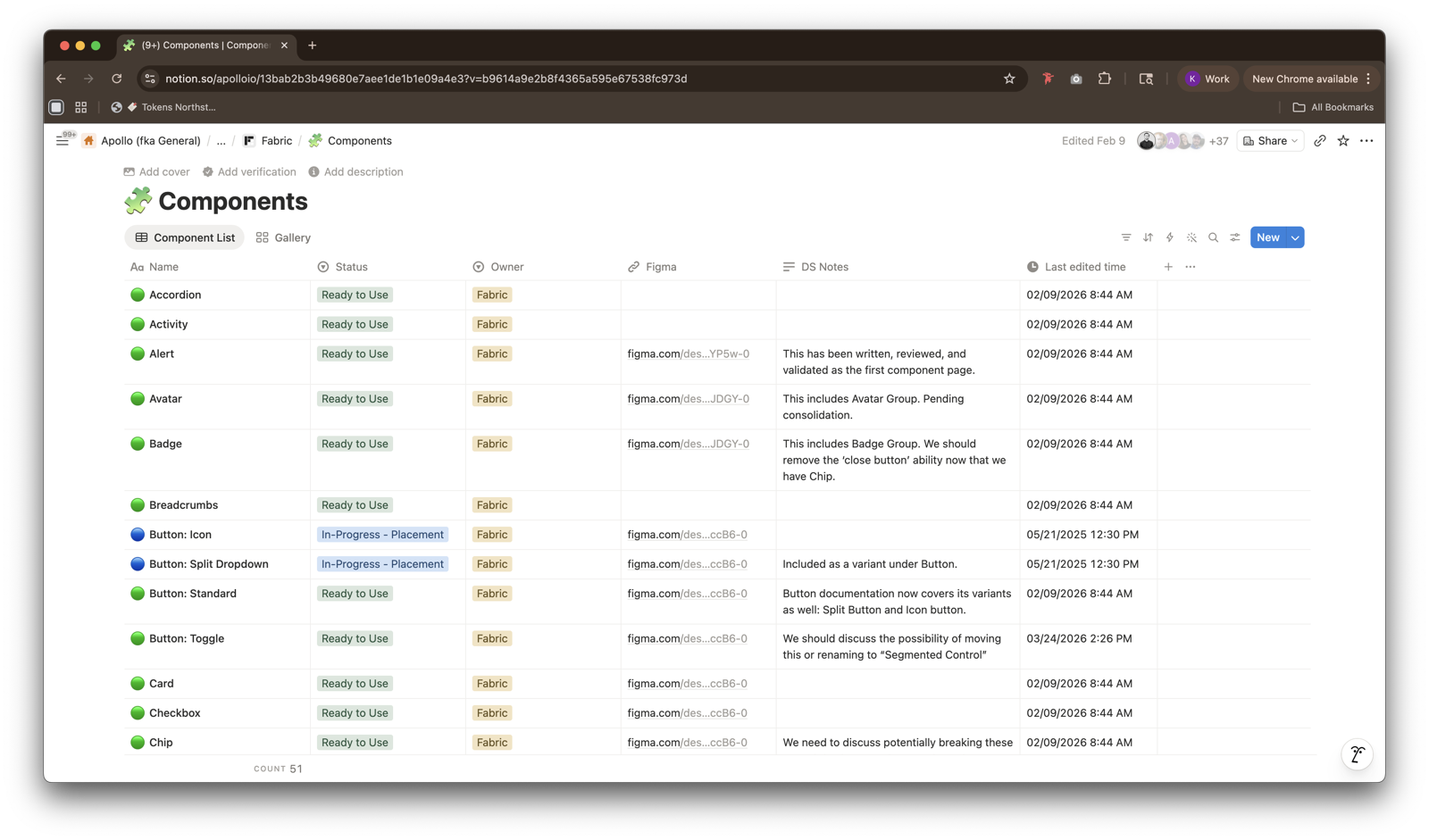Open the Share dropdown
The width and height of the screenshot is (1429, 840).
pos(1270,141)
